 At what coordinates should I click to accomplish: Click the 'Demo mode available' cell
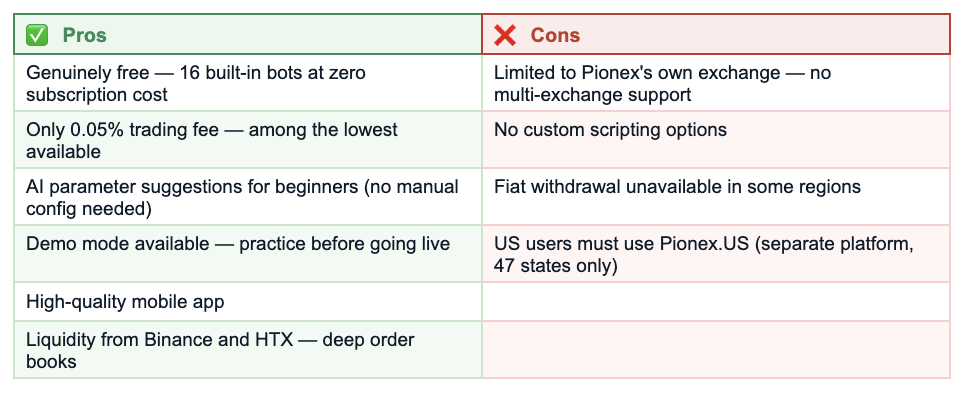248,254
